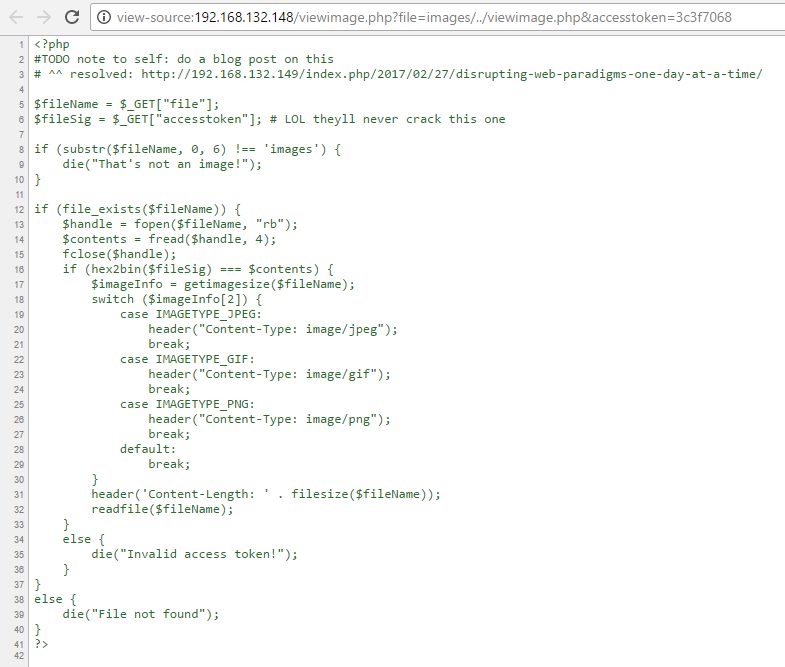
Task: Reload the page with refresh icon
Action: [72, 17]
